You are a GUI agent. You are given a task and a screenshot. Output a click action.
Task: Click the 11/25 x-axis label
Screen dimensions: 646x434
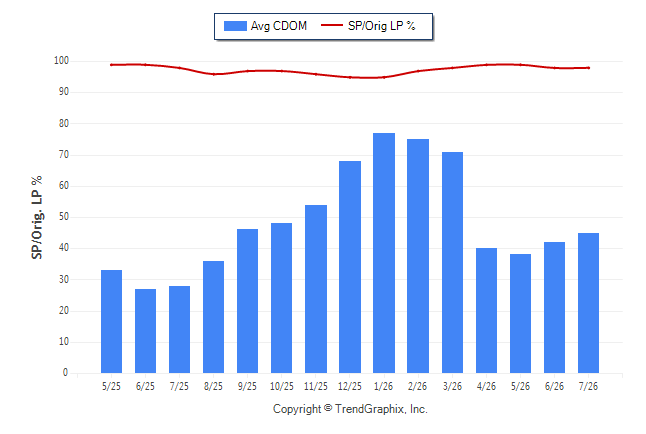point(316,386)
